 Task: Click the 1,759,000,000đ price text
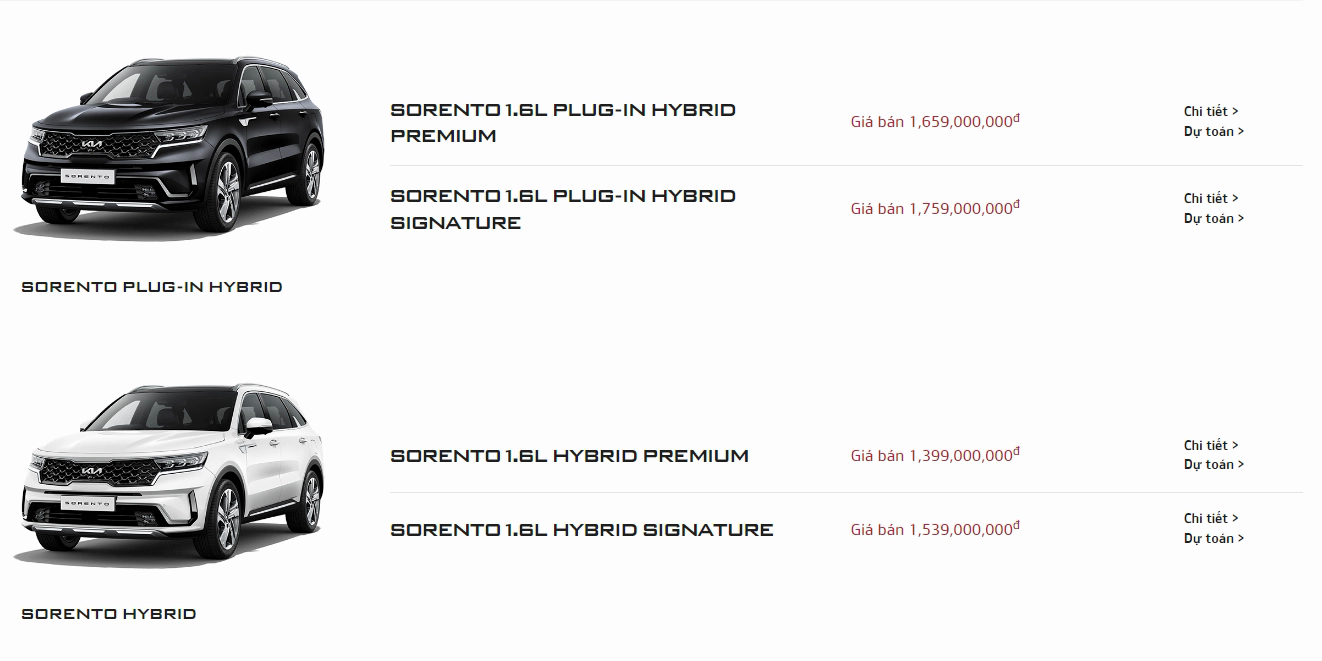point(935,209)
